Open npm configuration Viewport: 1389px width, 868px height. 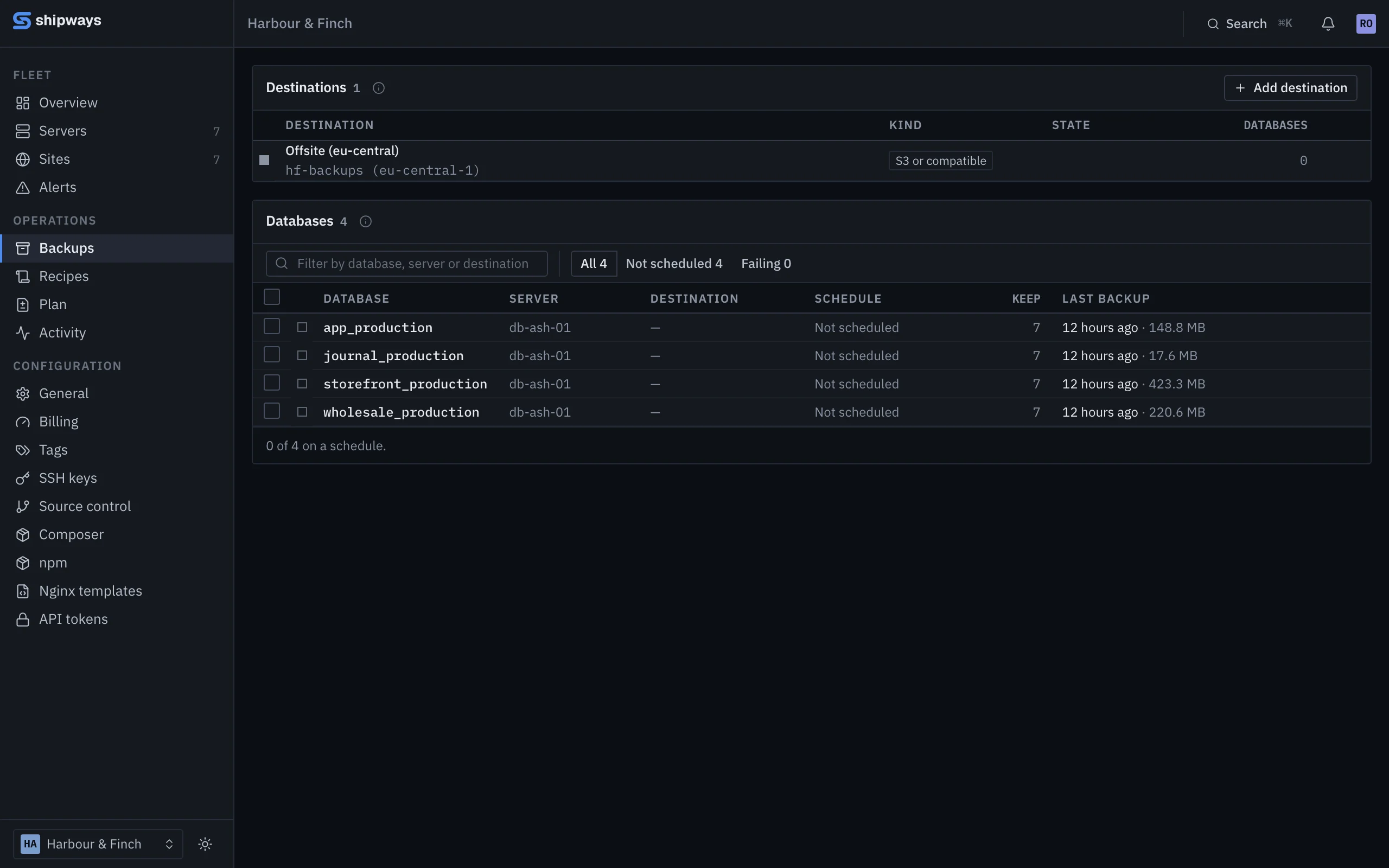[x=117, y=562]
